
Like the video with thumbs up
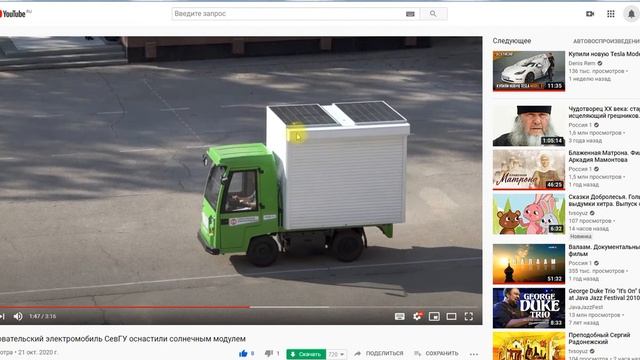tap(244, 353)
